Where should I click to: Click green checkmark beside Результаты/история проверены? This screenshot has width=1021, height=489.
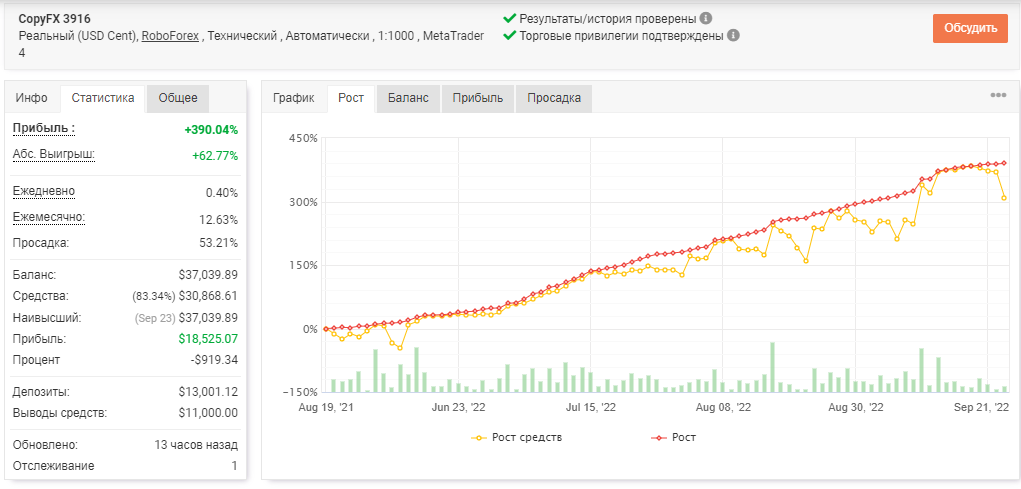click(x=510, y=18)
